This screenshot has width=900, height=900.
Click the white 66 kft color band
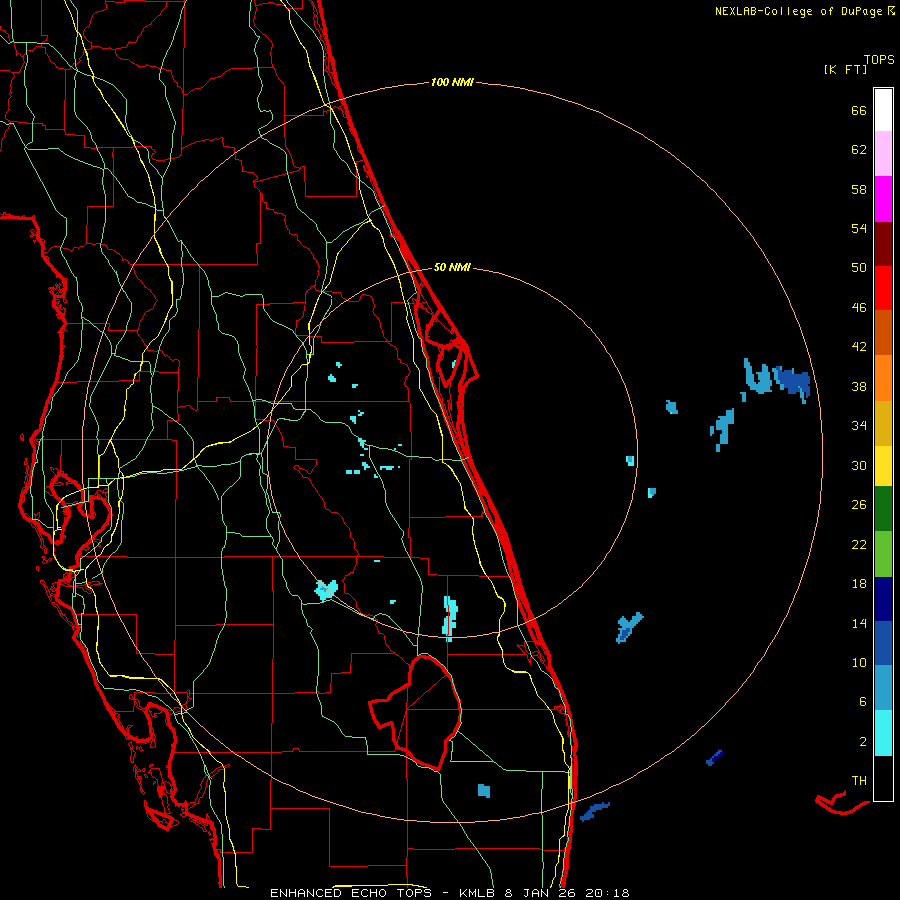pos(883,110)
